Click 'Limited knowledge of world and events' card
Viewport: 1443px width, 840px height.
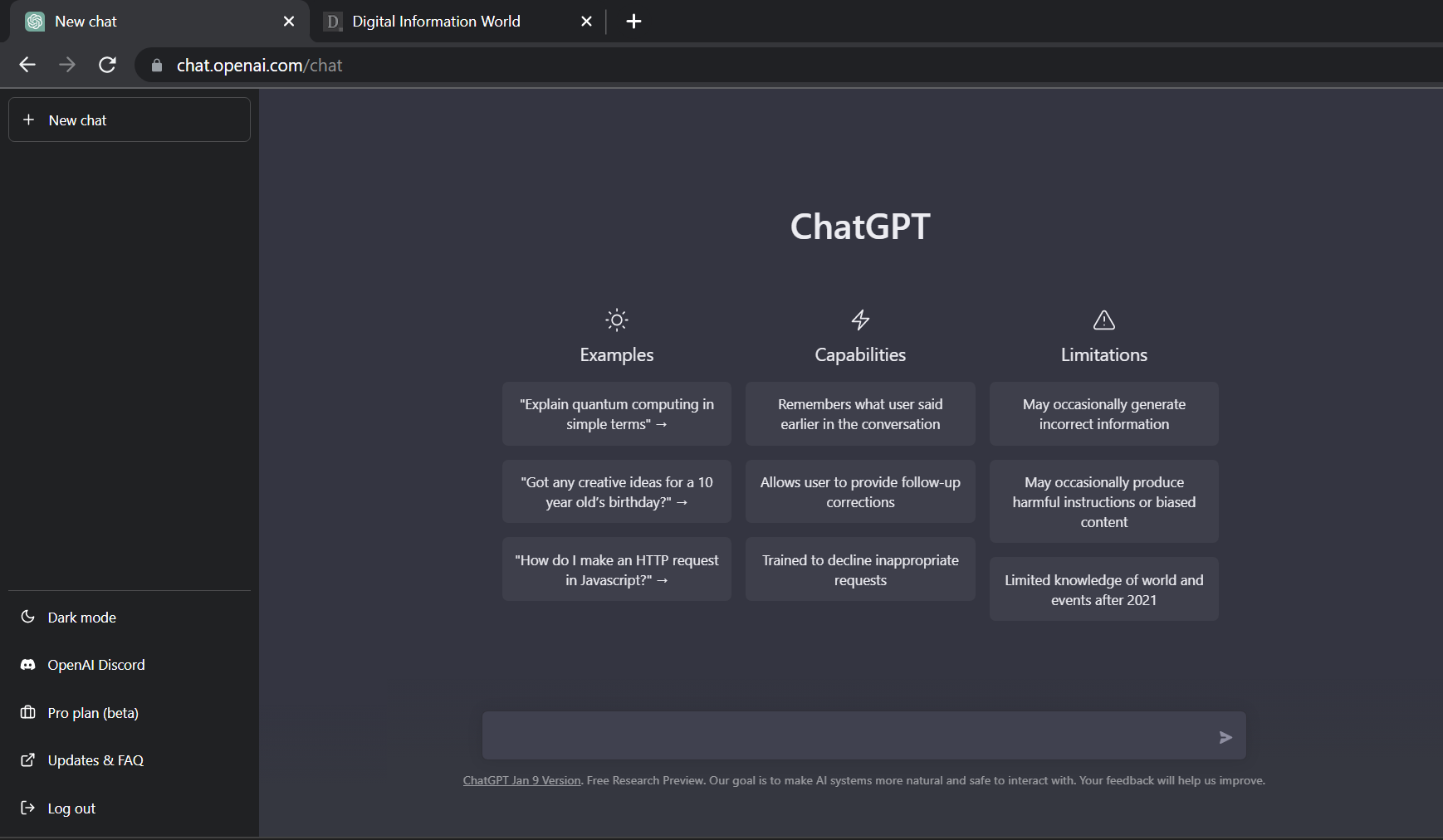(1104, 589)
